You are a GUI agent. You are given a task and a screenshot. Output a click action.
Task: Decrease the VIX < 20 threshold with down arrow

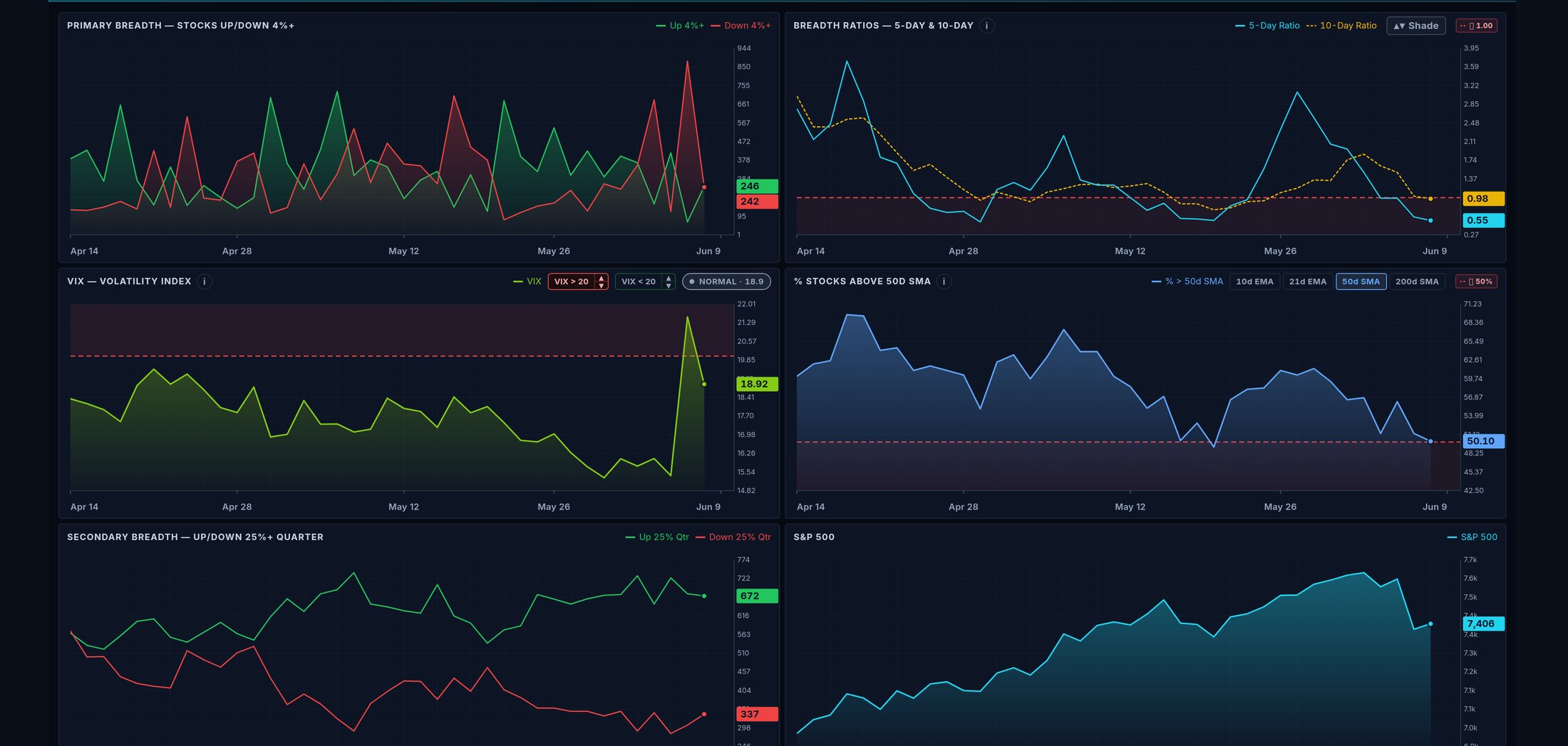click(x=669, y=286)
